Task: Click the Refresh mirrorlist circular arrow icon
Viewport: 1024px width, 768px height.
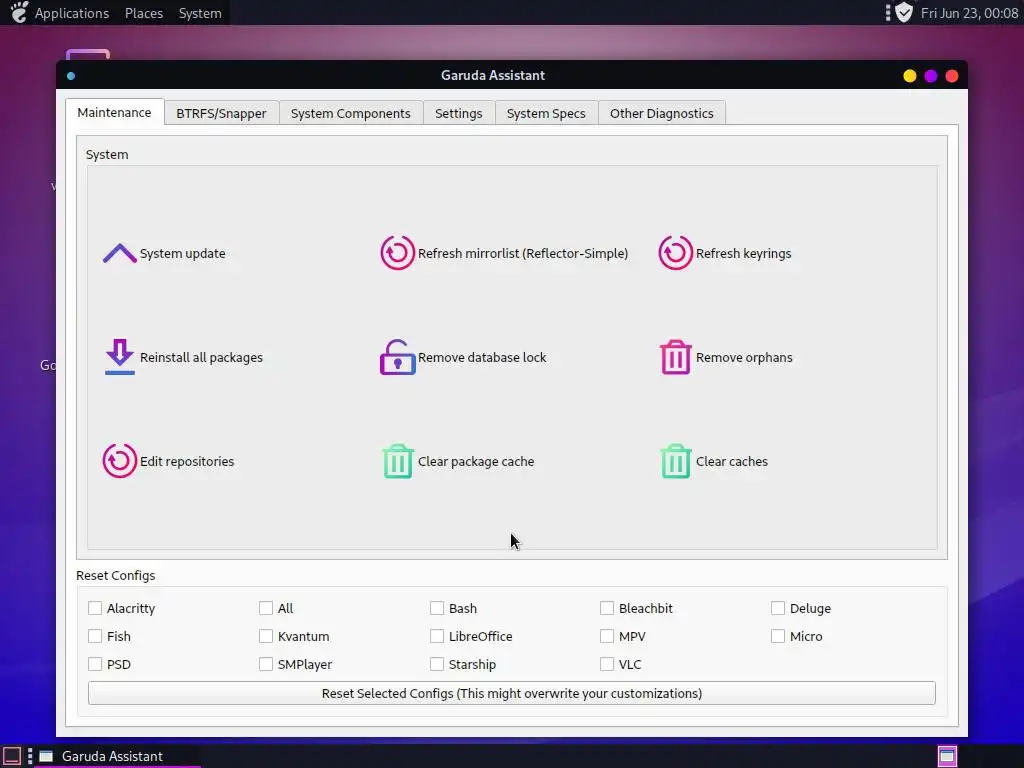Action: (x=397, y=253)
